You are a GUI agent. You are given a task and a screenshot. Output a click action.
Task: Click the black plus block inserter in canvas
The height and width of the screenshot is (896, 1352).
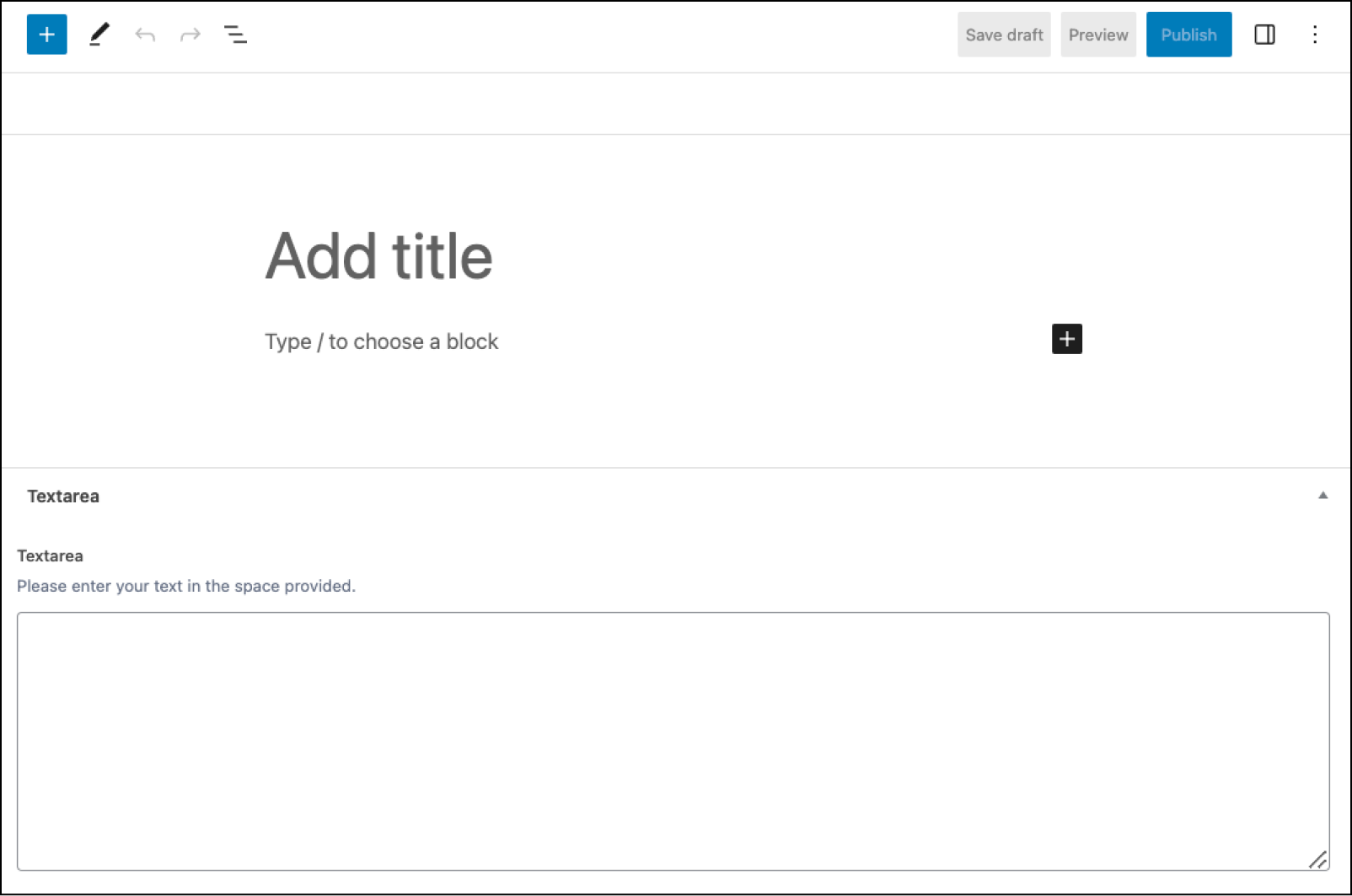[x=1066, y=339]
